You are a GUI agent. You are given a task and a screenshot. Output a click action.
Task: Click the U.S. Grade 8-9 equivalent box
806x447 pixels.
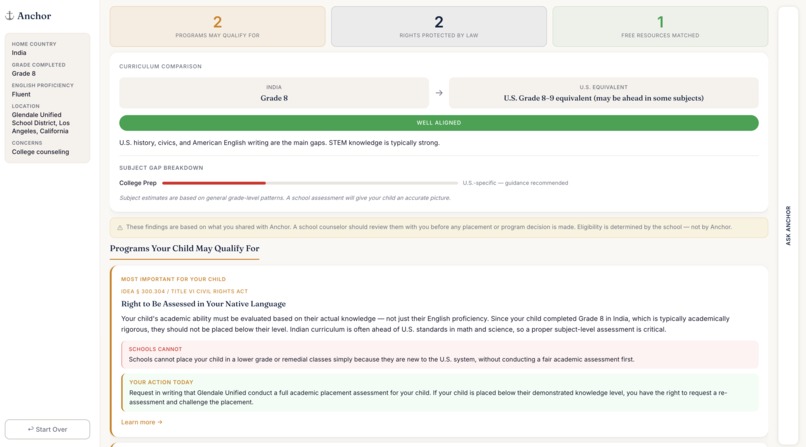[x=603, y=93]
